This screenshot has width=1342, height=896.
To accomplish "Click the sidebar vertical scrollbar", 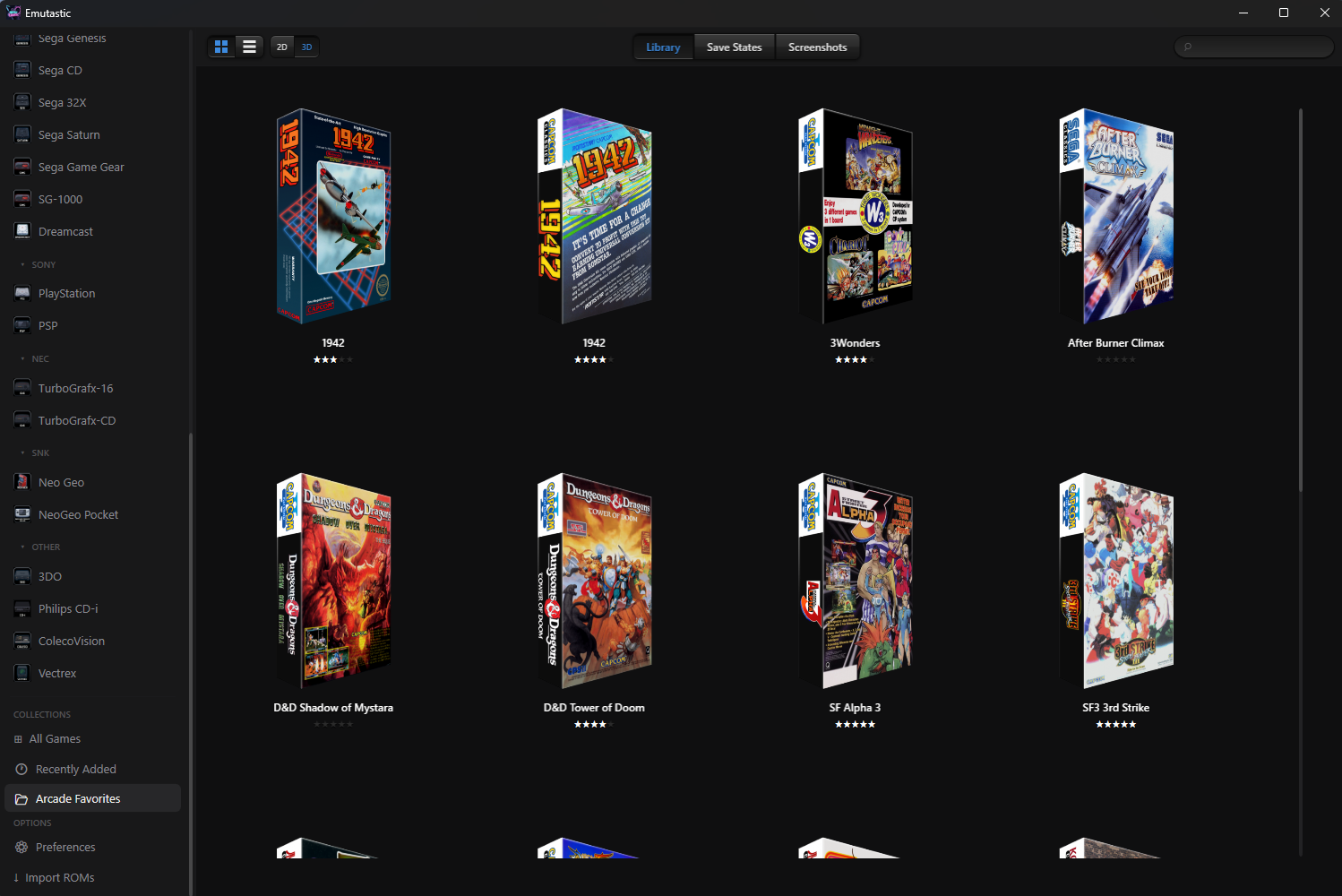I will (x=191, y=663).
